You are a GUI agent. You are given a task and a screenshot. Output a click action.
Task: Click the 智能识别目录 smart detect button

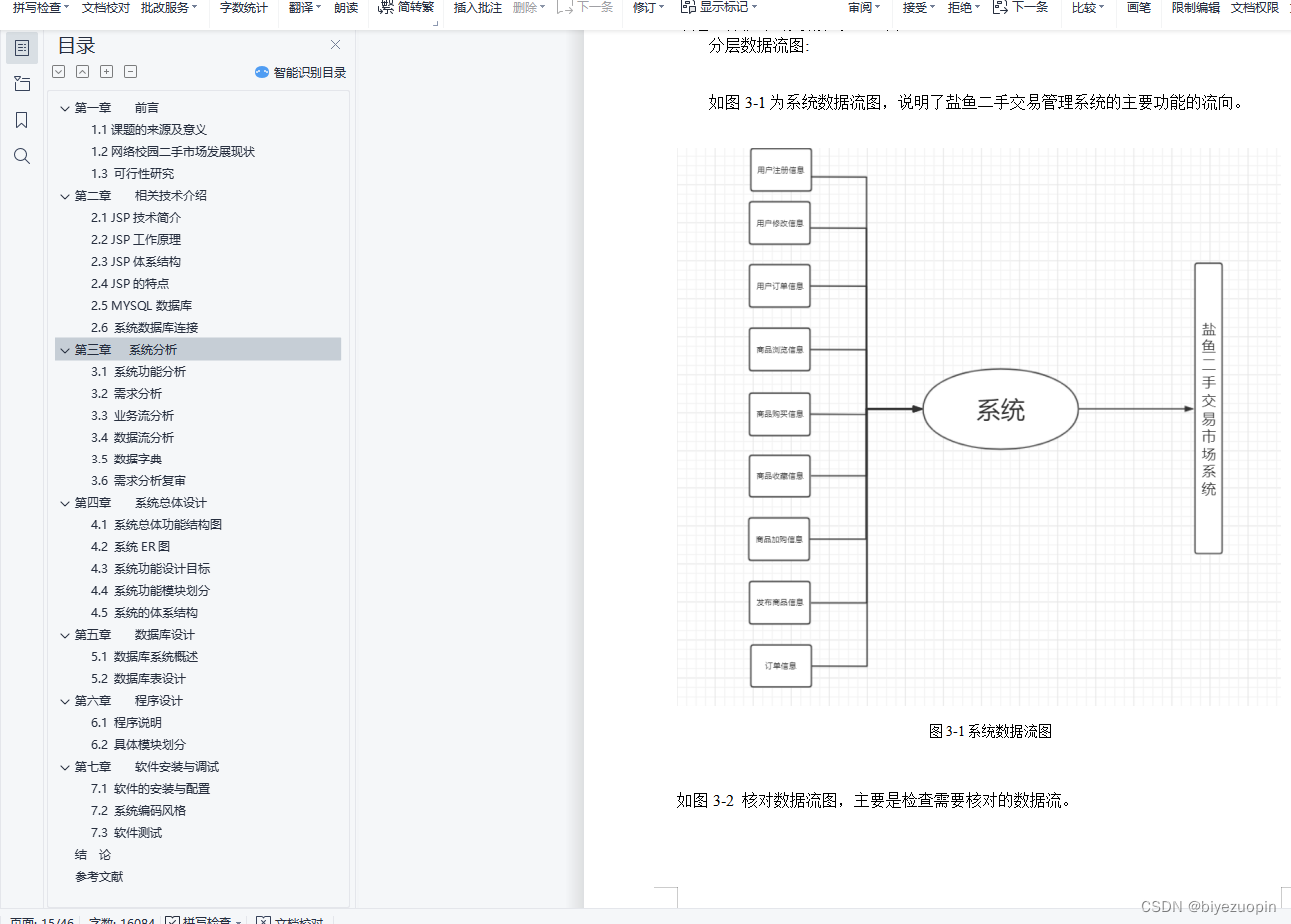300,72
